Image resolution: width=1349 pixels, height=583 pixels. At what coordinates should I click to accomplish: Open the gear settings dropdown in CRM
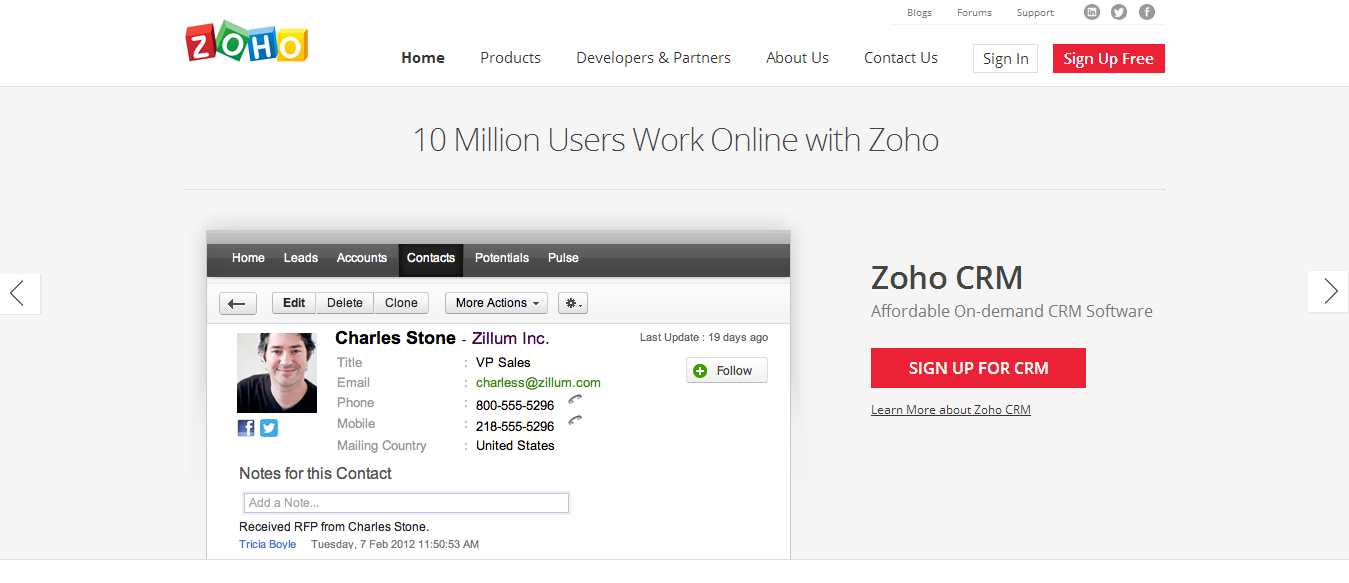(573, 303)
